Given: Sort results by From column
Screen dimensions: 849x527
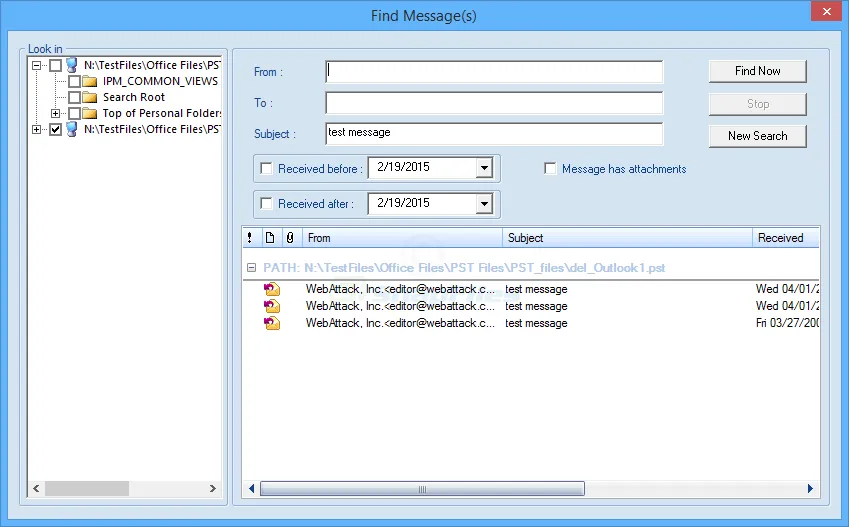Looking at the screenshot, I should pos(402,238).
